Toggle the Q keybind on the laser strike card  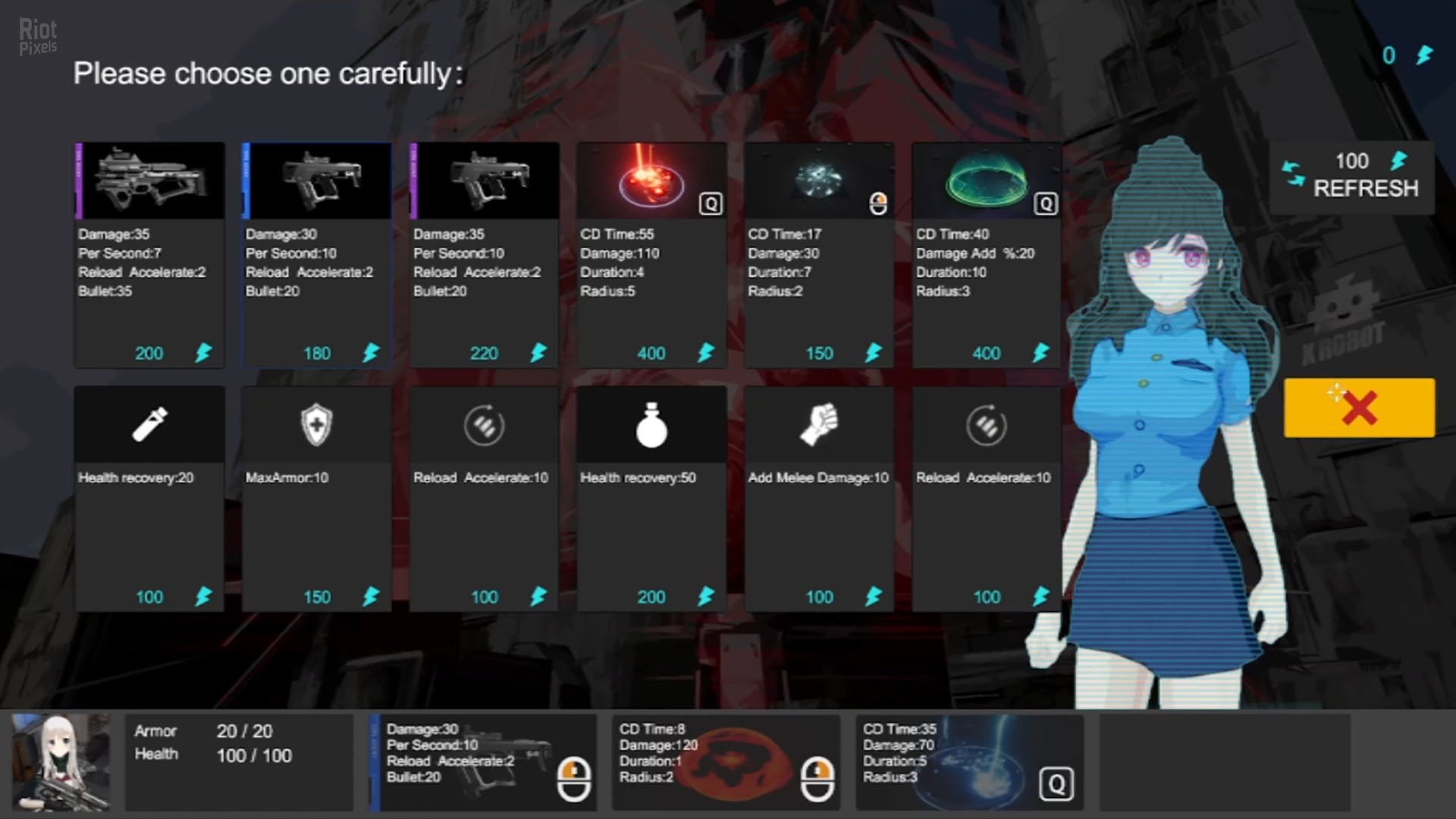pyautogui.click(x=709, y=204)
